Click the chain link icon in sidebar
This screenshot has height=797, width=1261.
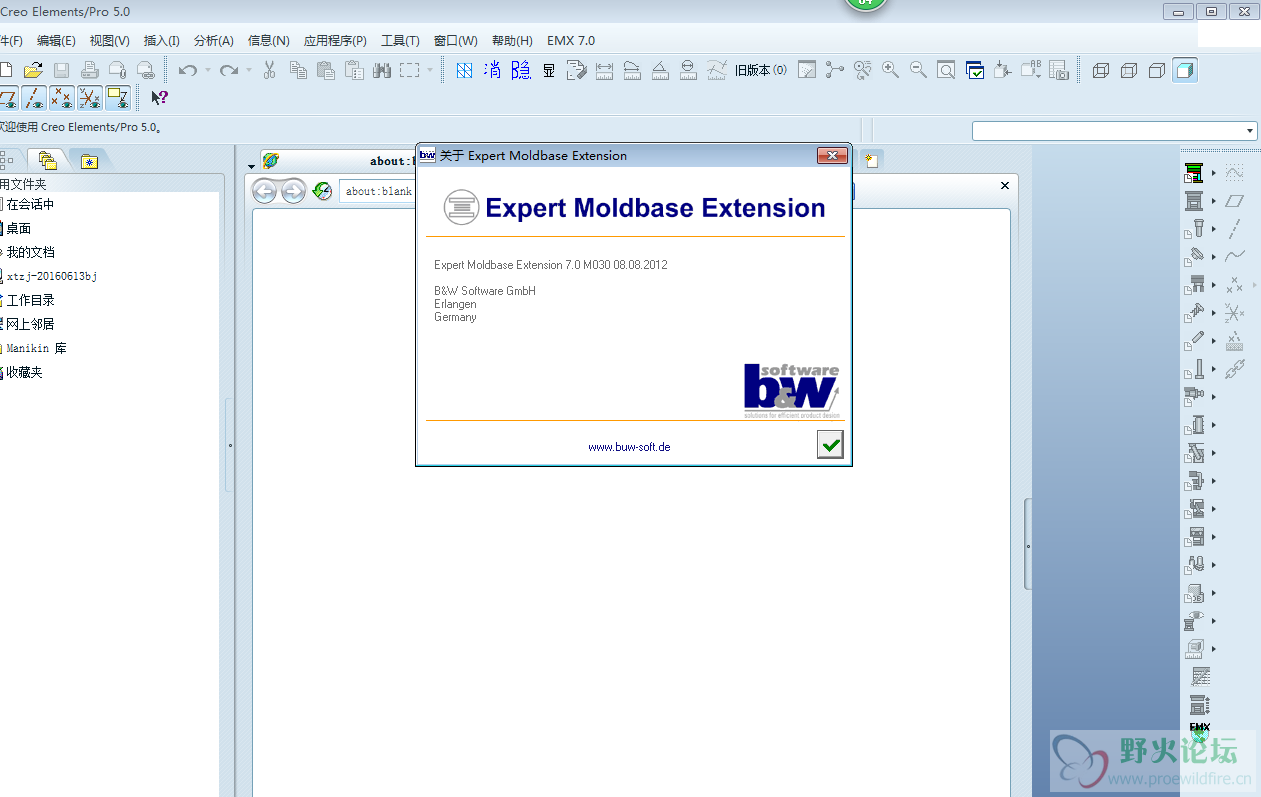pyautogui.click(x=1235, y=369)
